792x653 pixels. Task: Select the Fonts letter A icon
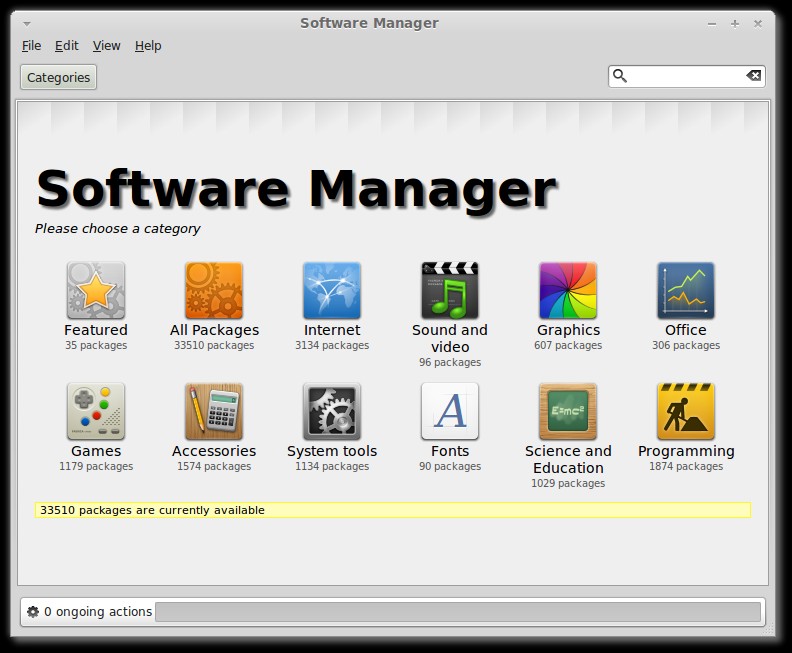450,411
